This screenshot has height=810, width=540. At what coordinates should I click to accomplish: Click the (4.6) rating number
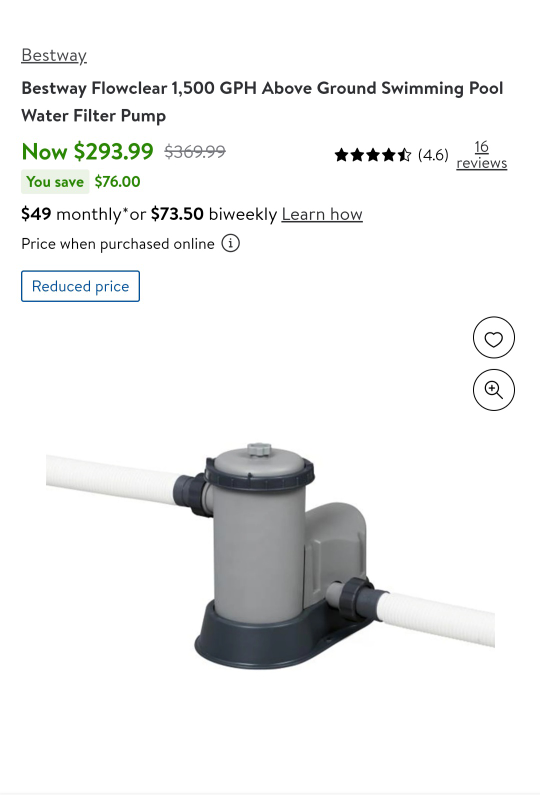[x=433, y=154]
